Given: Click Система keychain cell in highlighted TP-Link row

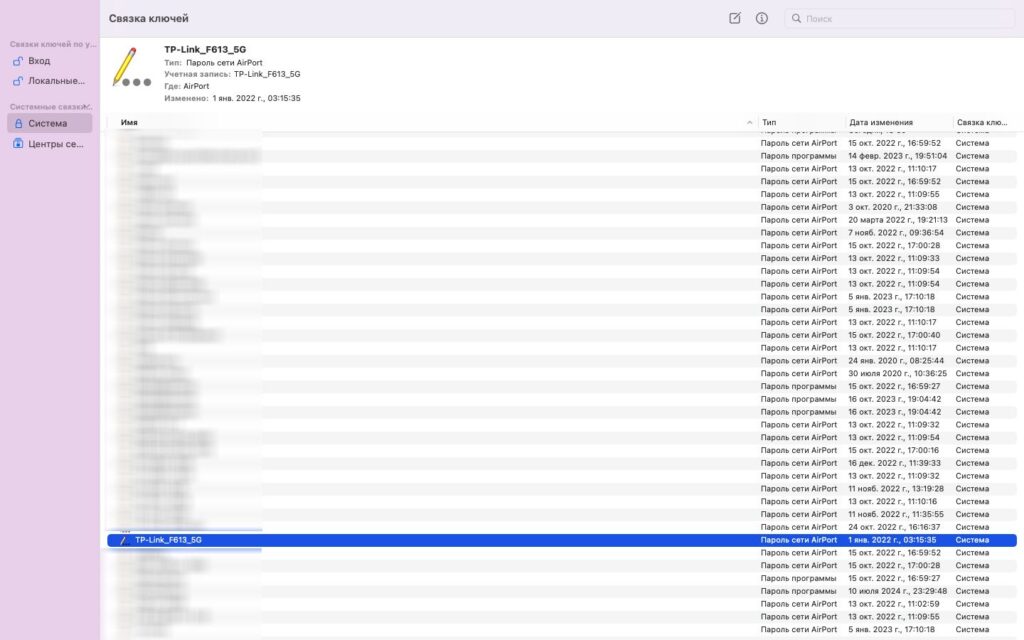Looking at the screenshot, I should [x=972, y=540].
